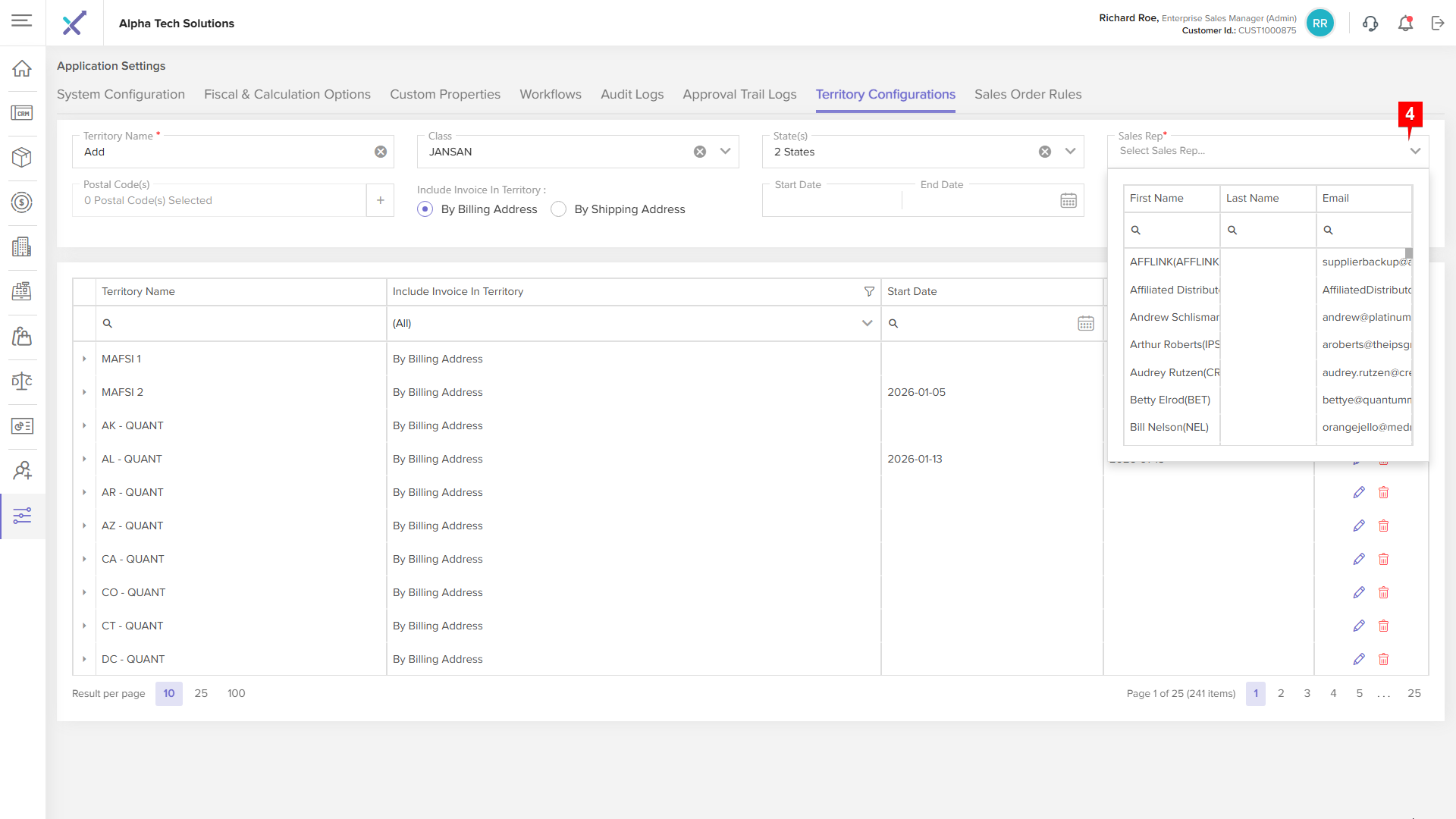Click the logout icon in header

point(1438,24)
